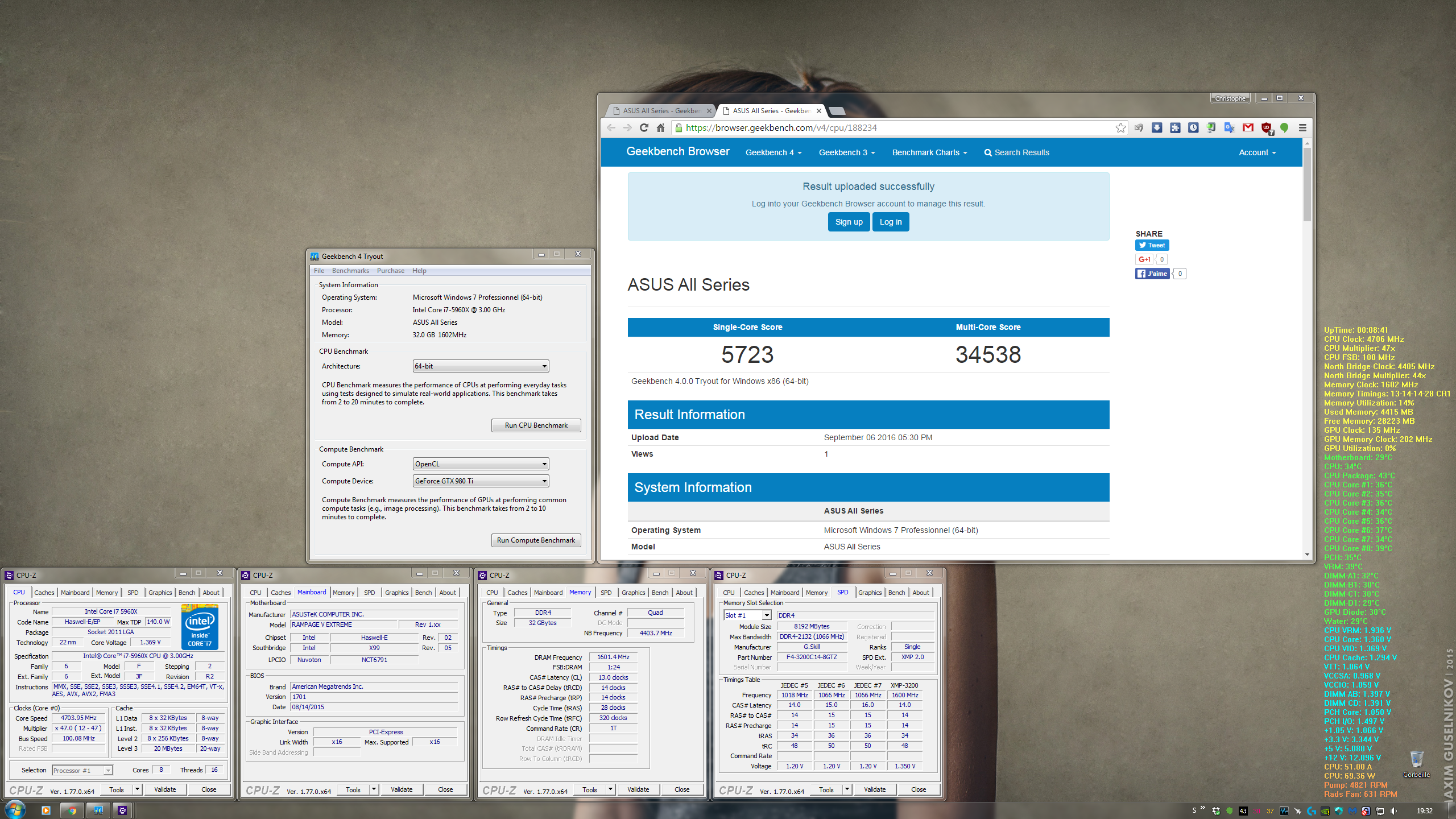Click Close button in the Memory CPU-Z window

point(682,789)
